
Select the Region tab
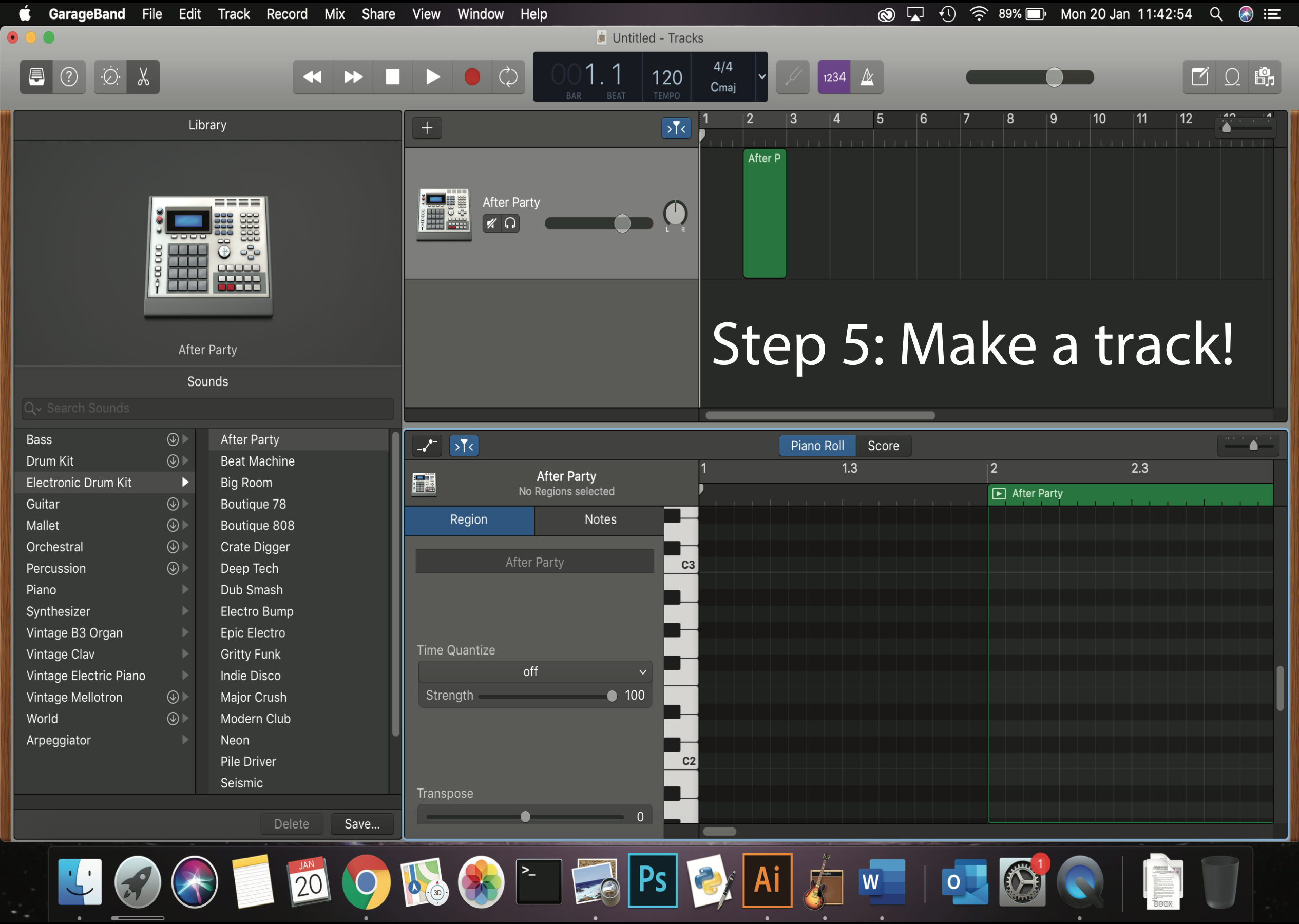469,519
